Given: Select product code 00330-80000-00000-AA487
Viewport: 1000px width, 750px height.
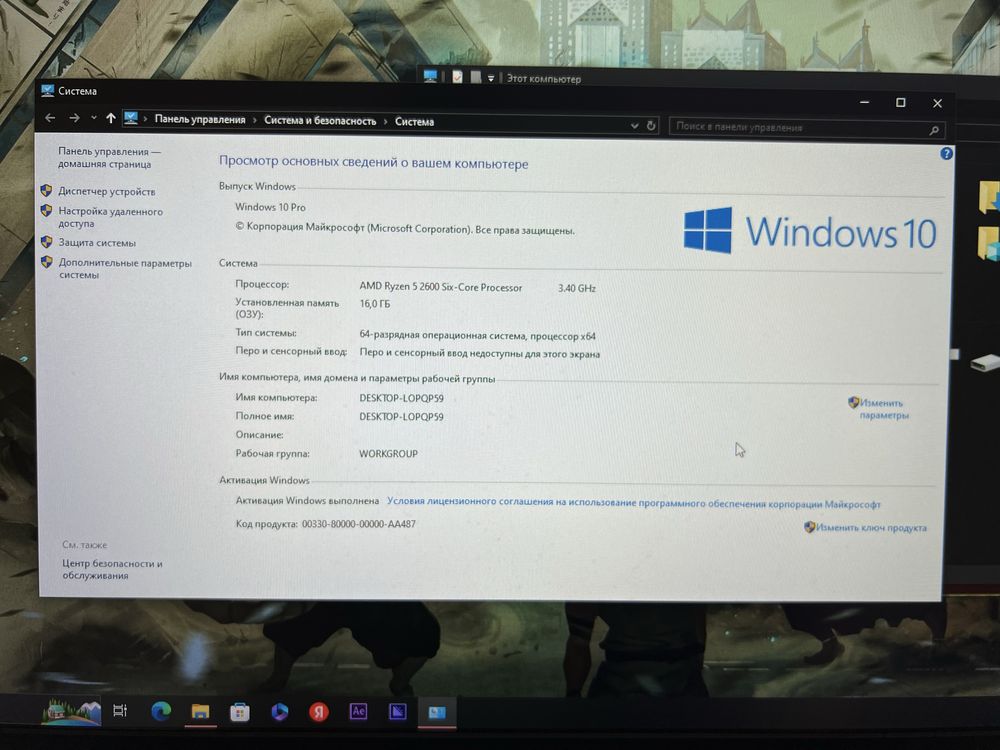Looking at the screenshot, I should pos(358,524).
